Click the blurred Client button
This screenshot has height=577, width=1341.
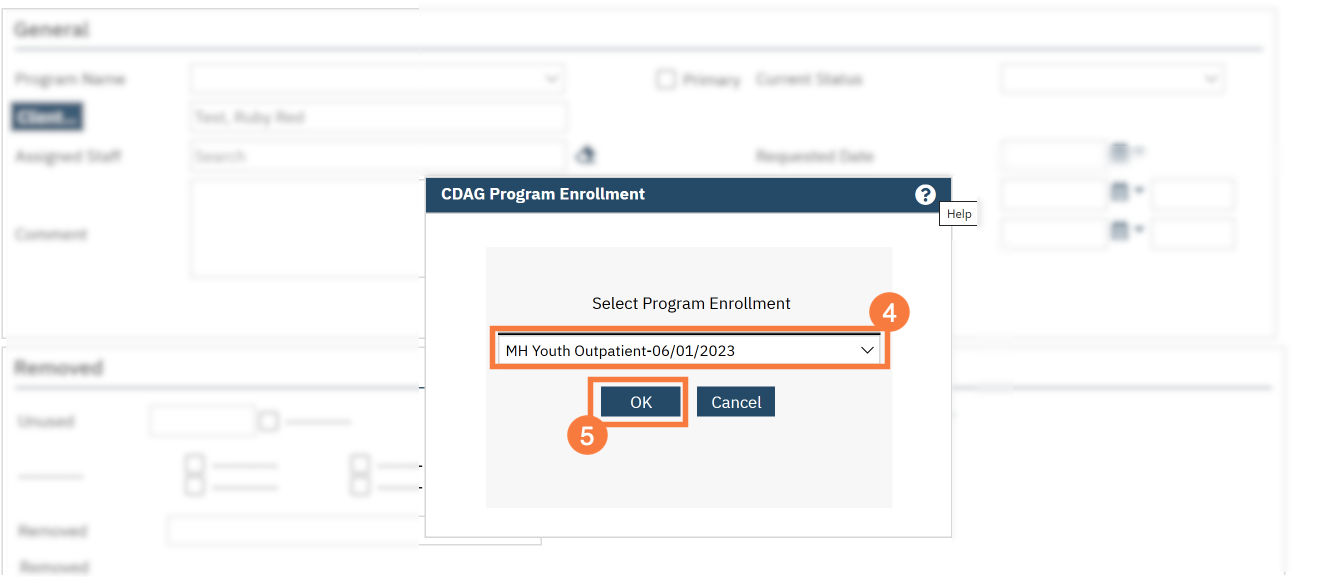[x=47, y=117]
